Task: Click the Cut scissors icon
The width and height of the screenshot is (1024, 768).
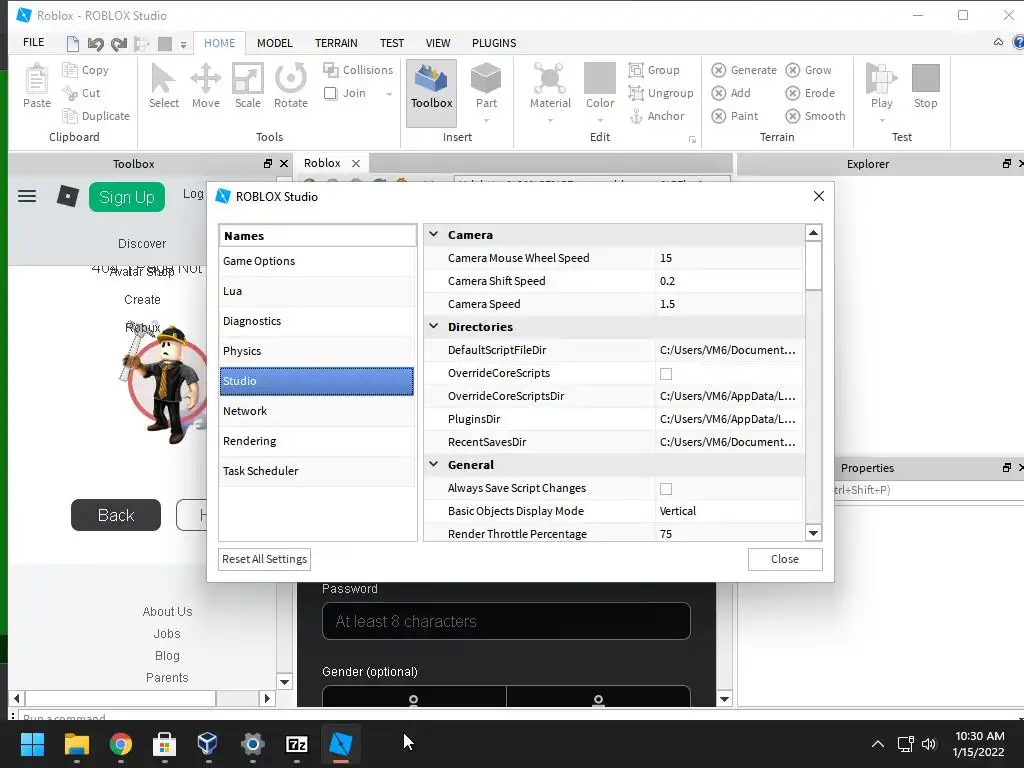Action: coord(70,93)
